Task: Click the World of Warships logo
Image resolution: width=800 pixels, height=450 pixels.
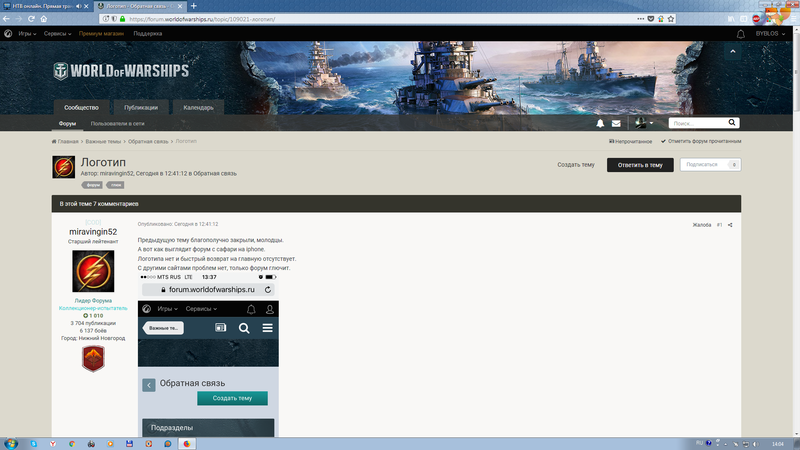Action: tap(121, 71)
